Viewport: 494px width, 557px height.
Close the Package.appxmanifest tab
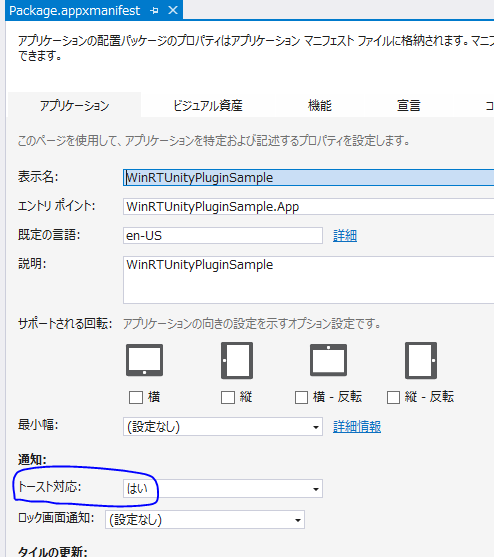[173, 10]
